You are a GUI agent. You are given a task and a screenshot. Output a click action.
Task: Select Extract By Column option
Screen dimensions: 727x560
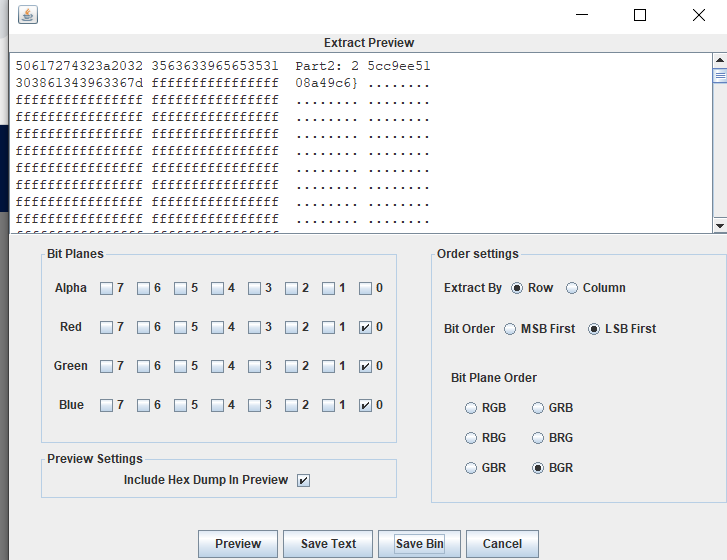click(572, 288)
